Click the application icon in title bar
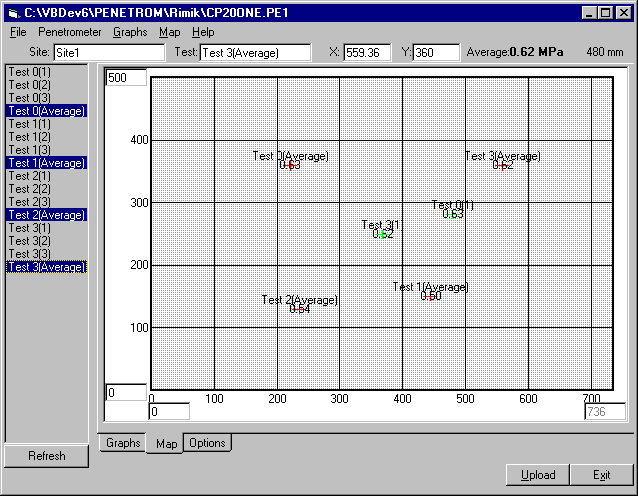Image resolution: width=638 pixels, height=496 pixels. (12, 12)
